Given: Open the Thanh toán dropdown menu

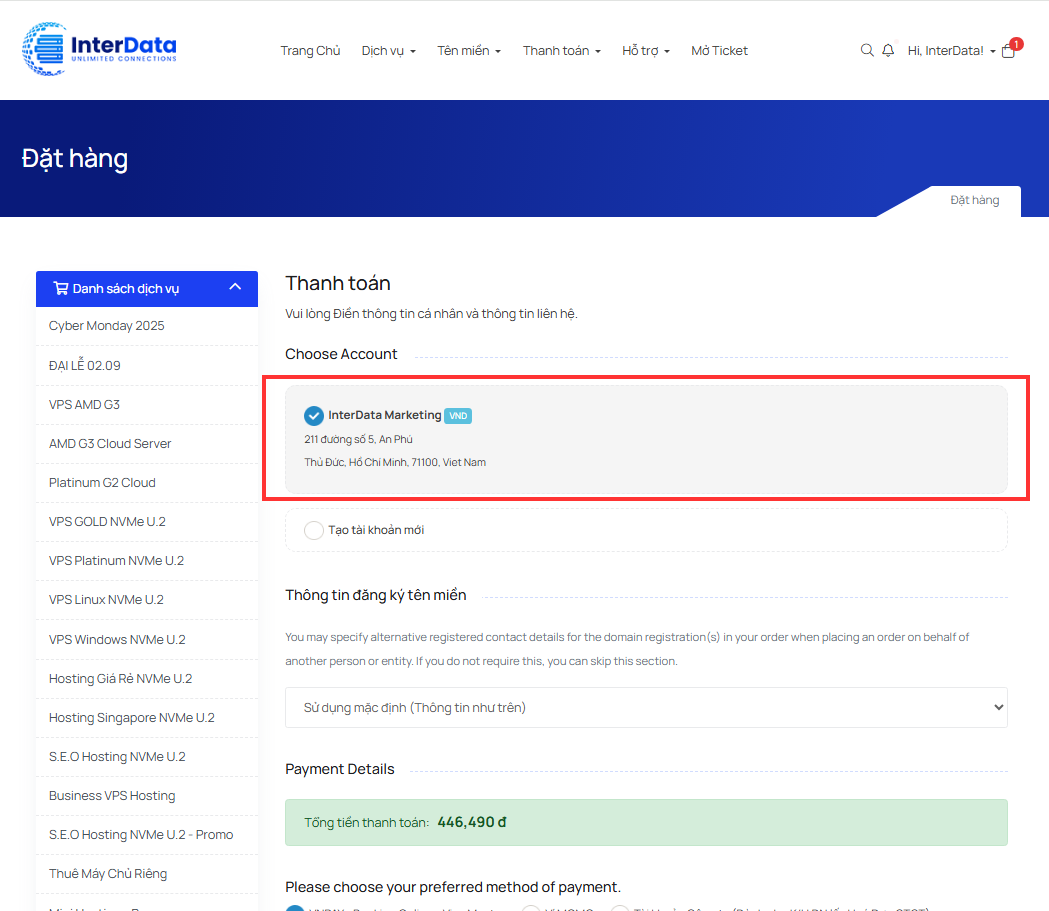Looking at the screenshot, I should (x=562, y=51).
